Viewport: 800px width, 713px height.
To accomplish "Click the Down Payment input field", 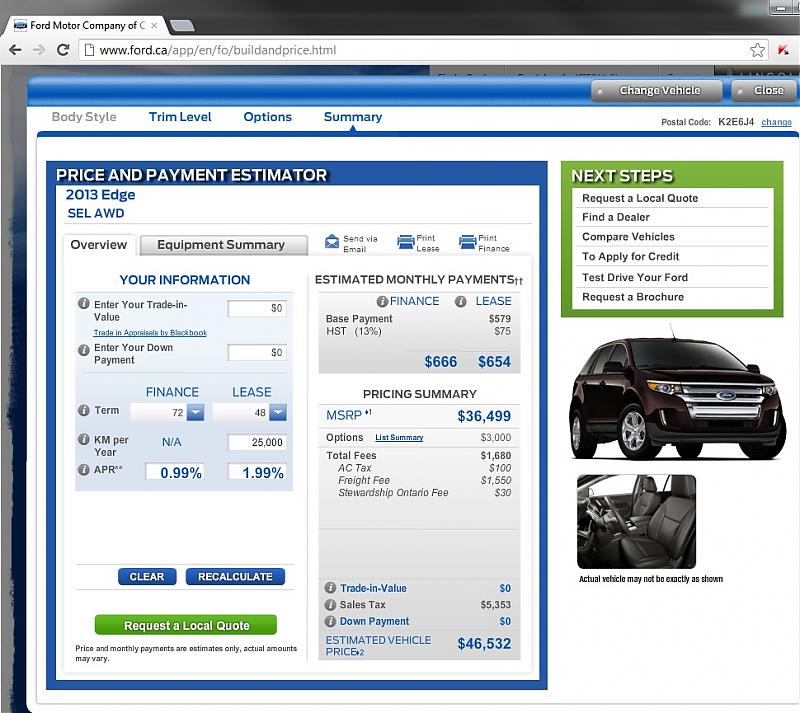I will pos(257,352).
